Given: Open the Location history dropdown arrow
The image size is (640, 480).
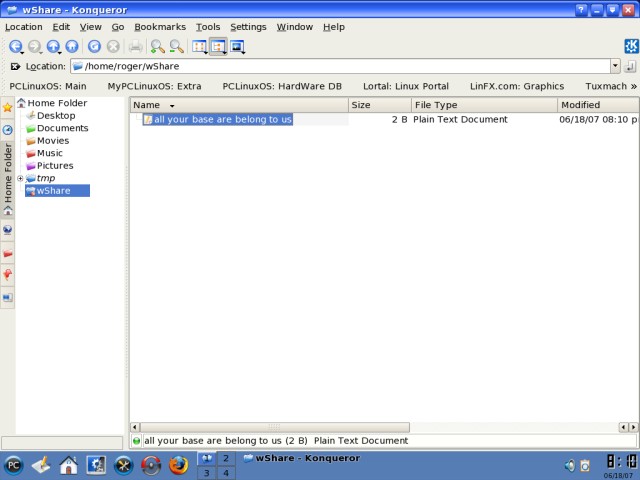Looking at the screenshot, I should 615,66.
